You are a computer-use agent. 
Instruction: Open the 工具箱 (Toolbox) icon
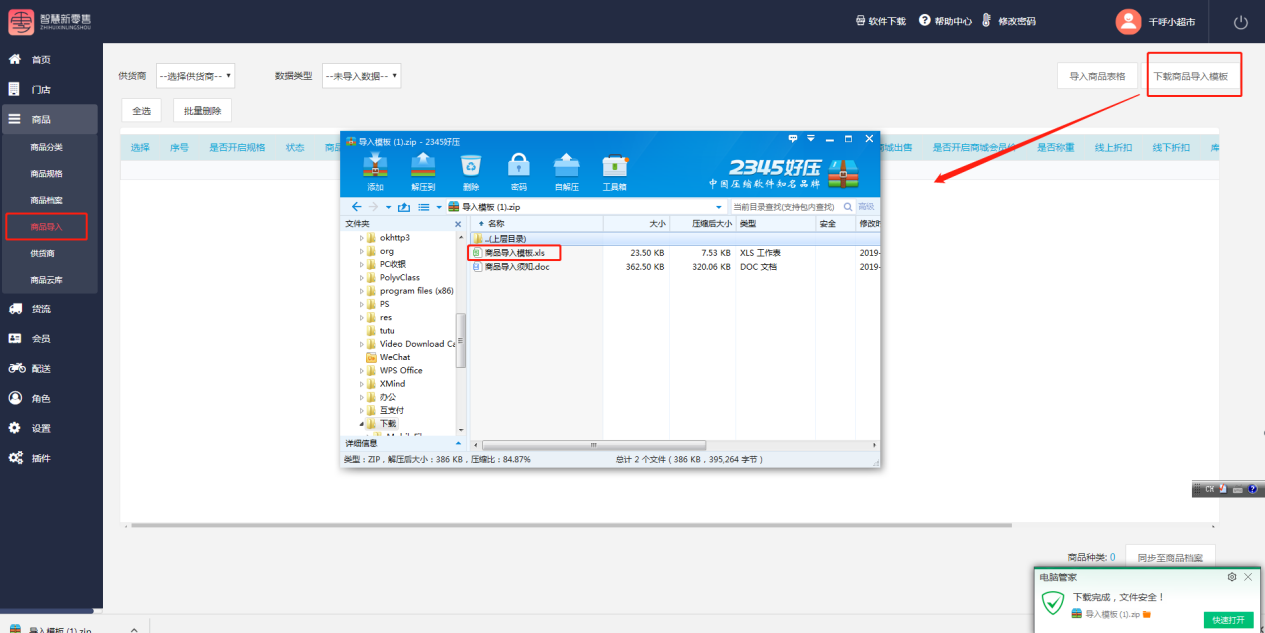(614, 165)
